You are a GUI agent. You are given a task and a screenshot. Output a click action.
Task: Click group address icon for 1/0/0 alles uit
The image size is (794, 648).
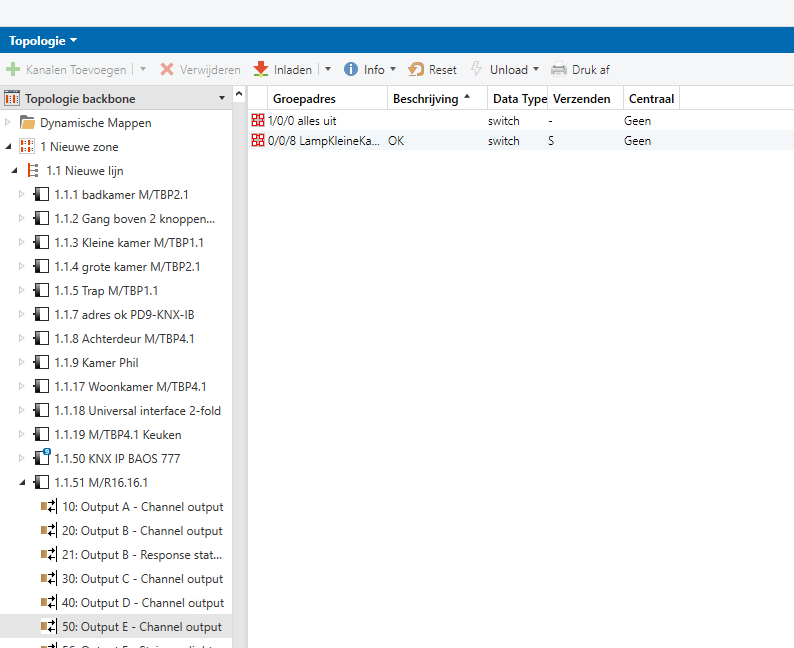pyautogui.click(x=258, y=121)
